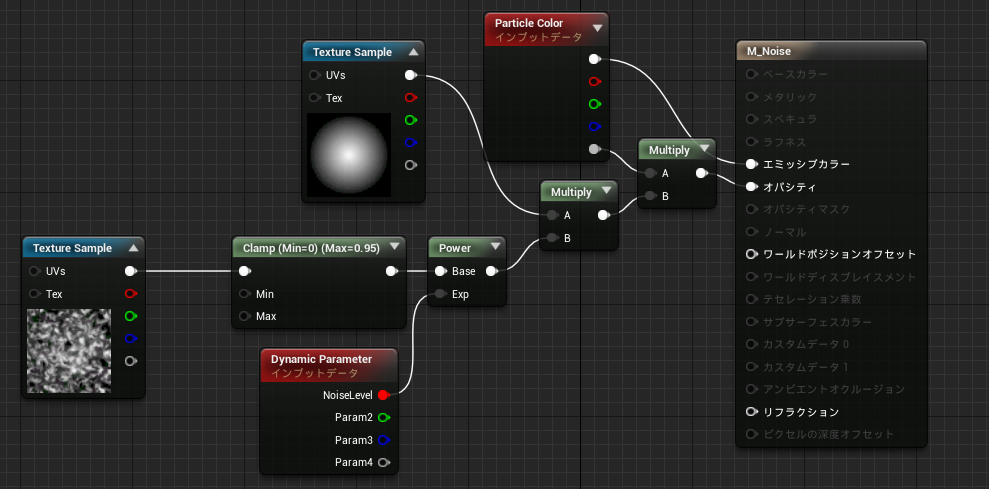Click alpha output pin on sphere Texture Sample

click(x=411, y=165)
